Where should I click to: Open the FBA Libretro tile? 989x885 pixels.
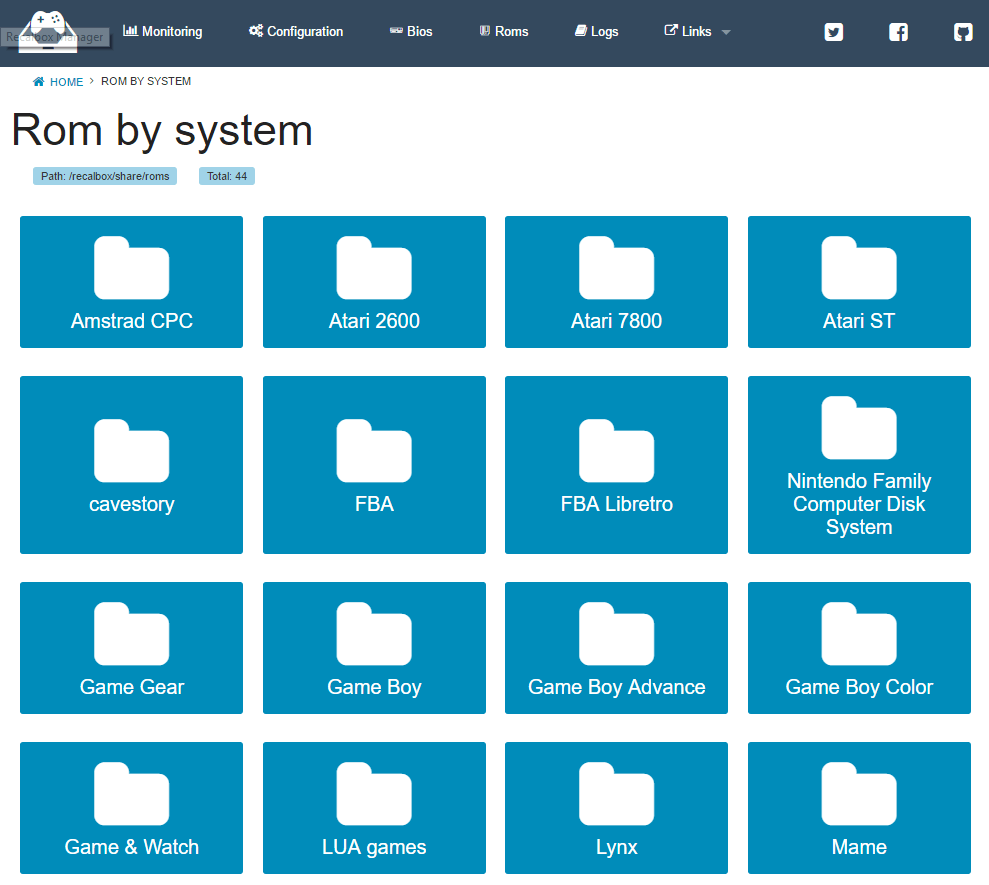(616, 465)
